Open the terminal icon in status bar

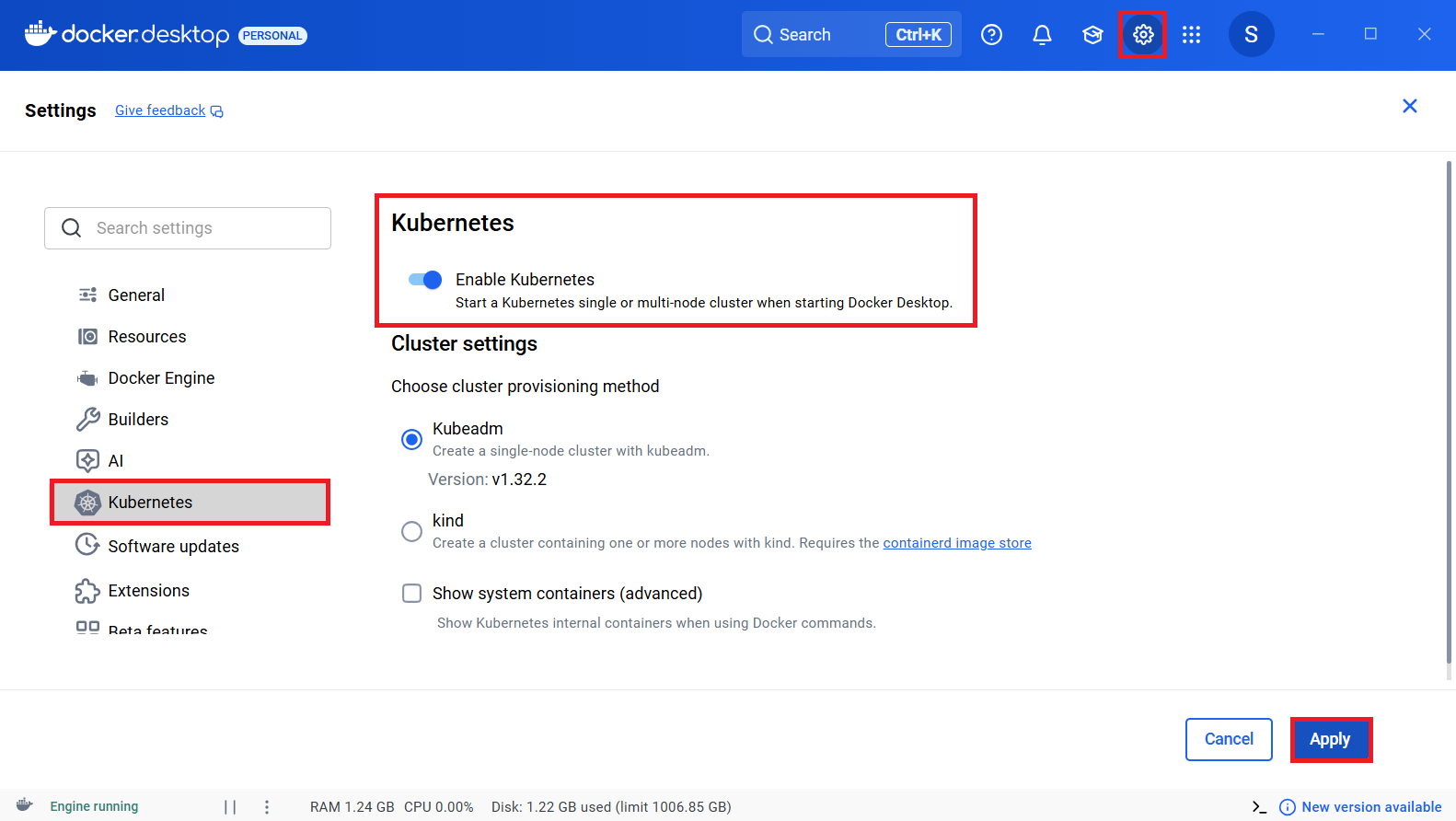point(1259,807)
